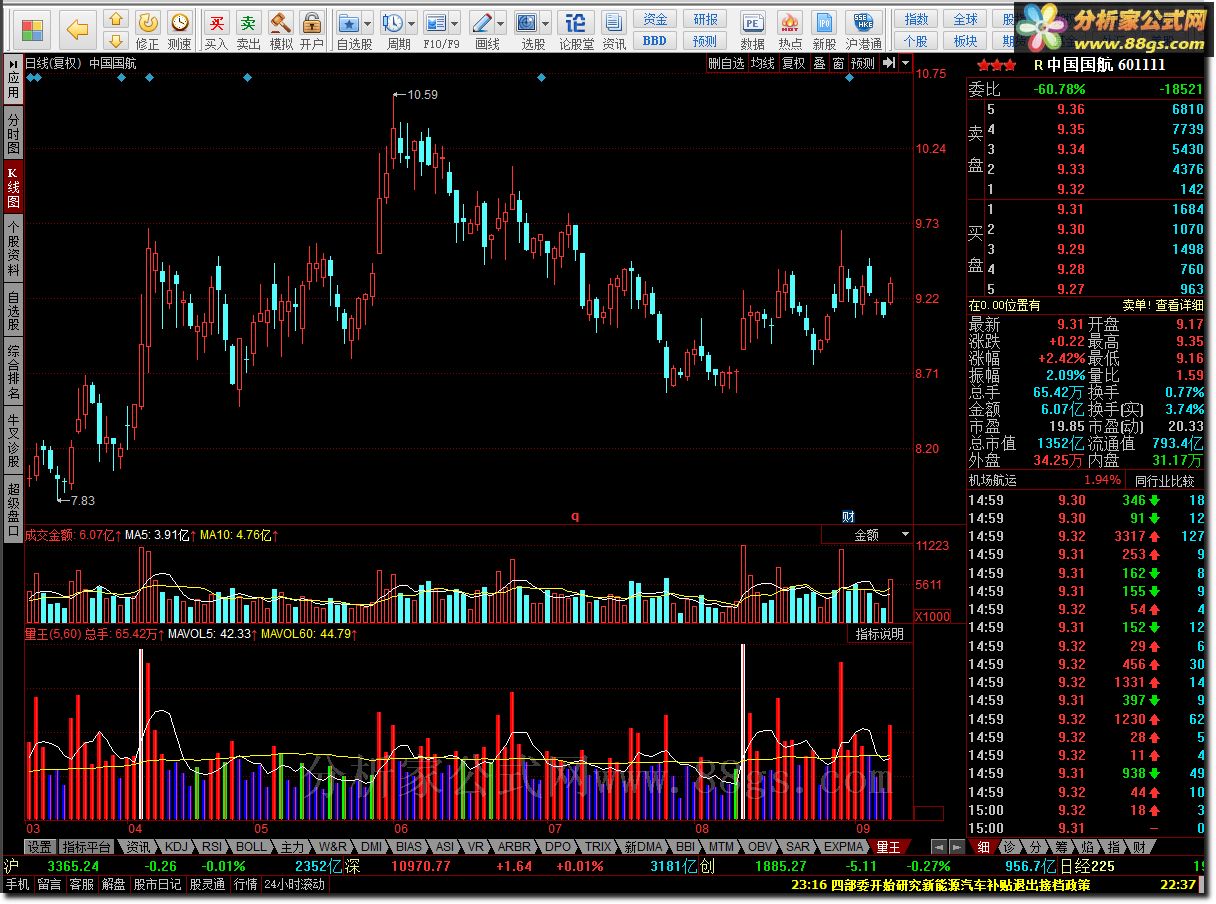Open the 沪港通 SSE-HKE icon
The height and width of the screenshot is (904, 1216).
(x=864, y=30)
